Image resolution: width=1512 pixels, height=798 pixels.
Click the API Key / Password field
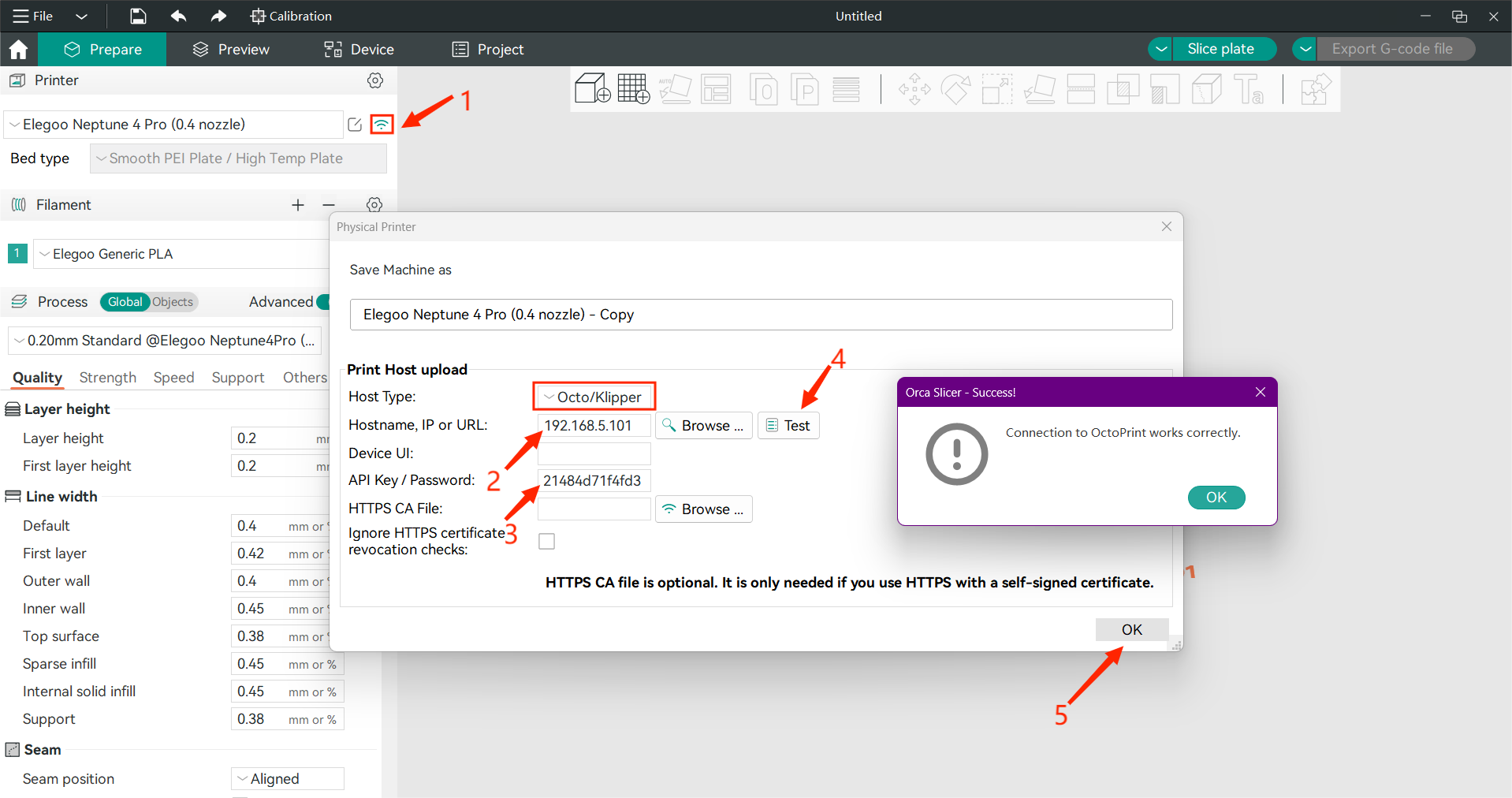click(x=594, y=480)
